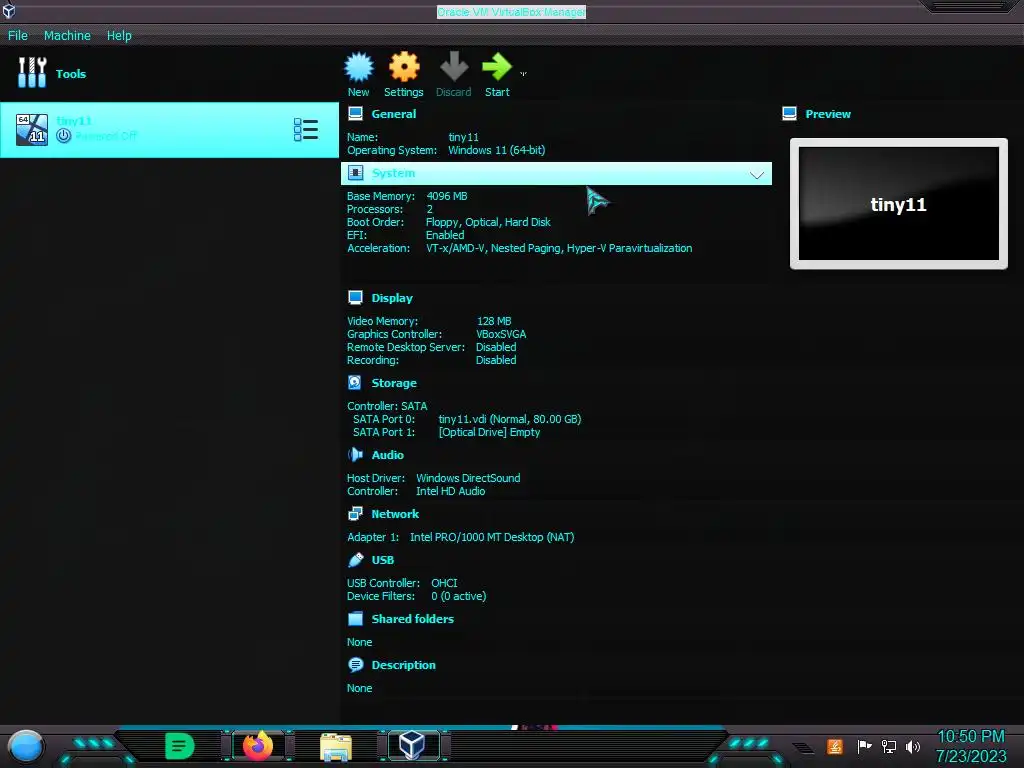Click the System section chip icon
Screen dimensions: 1024x768
355,173
